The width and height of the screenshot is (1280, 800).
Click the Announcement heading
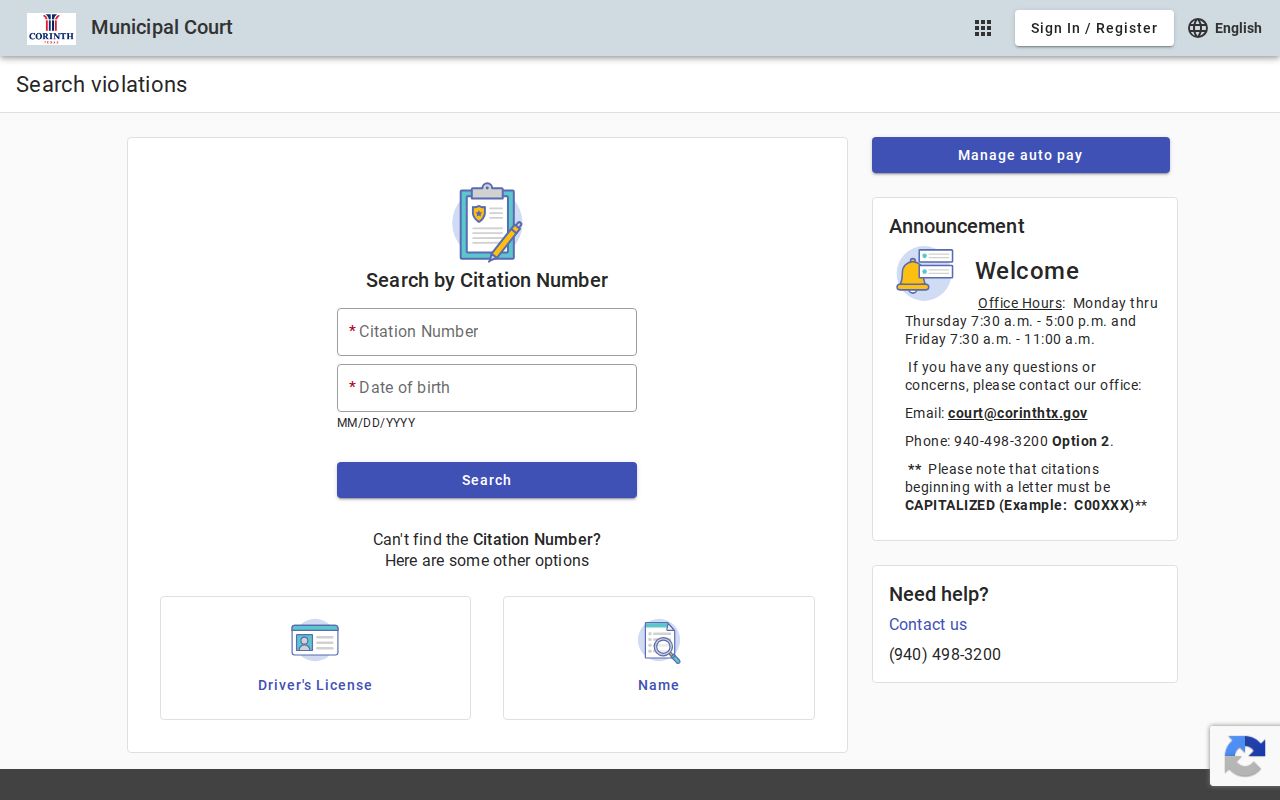tap(957, 226)
